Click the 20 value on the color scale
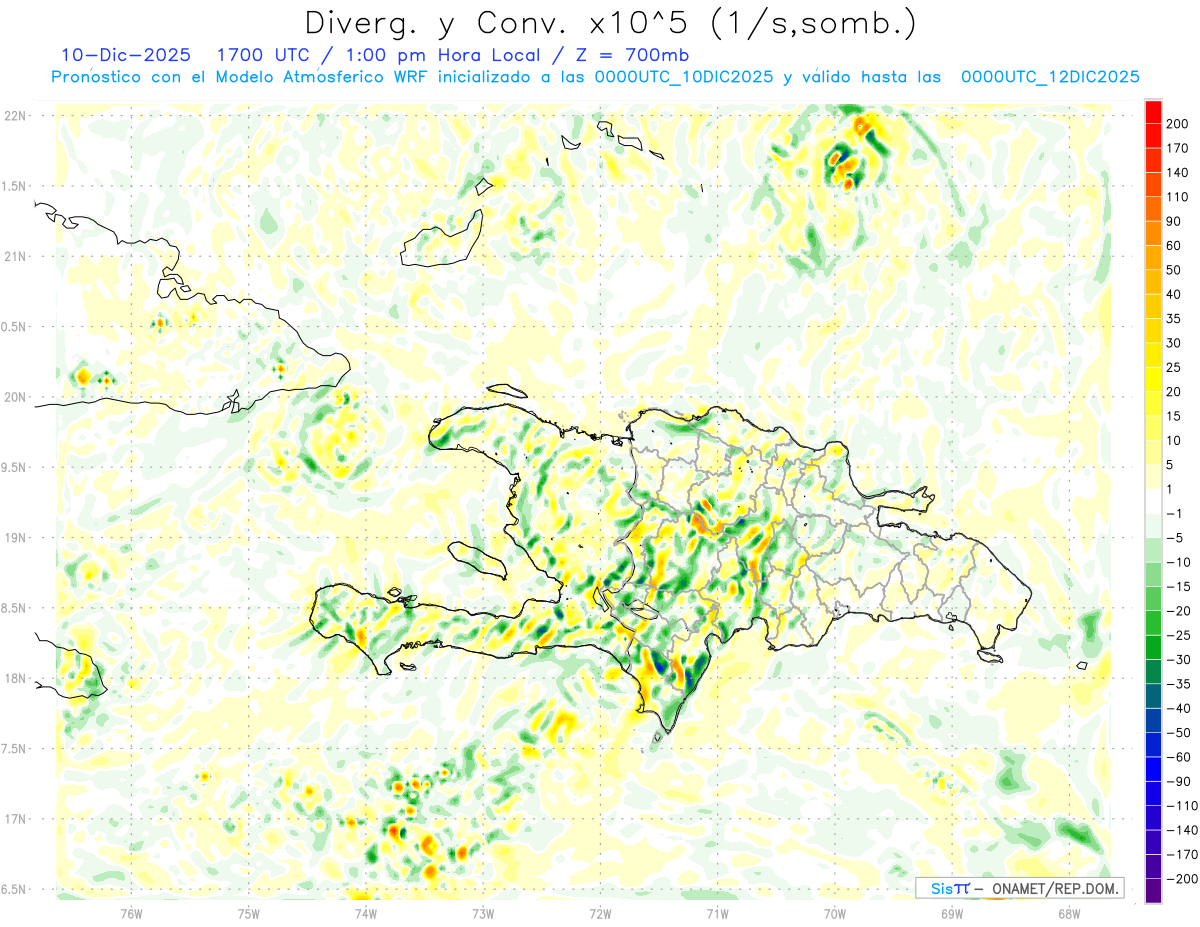Viewport: 1200px width, 927px height. click(1175, 392)
